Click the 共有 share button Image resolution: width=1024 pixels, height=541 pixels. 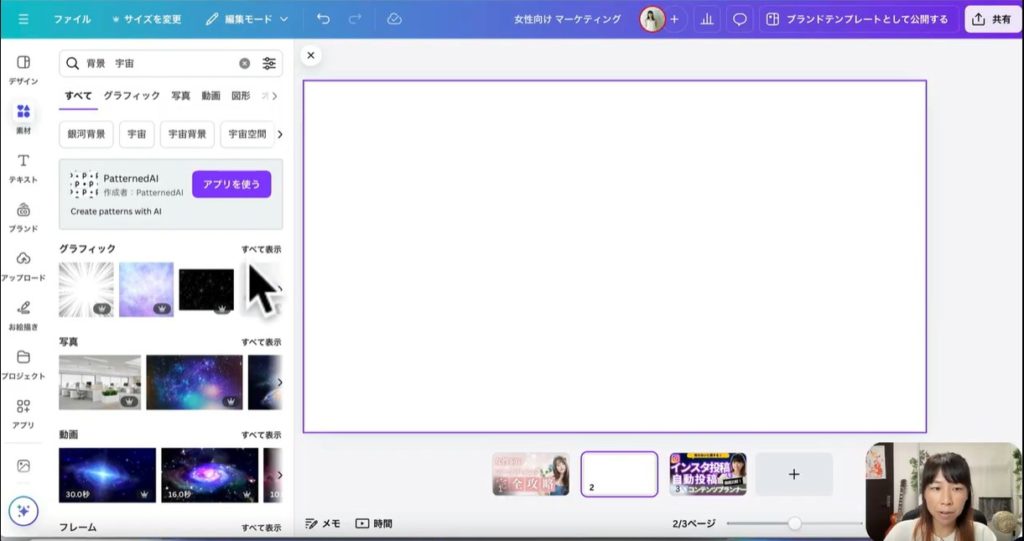(x=992, y=19)
